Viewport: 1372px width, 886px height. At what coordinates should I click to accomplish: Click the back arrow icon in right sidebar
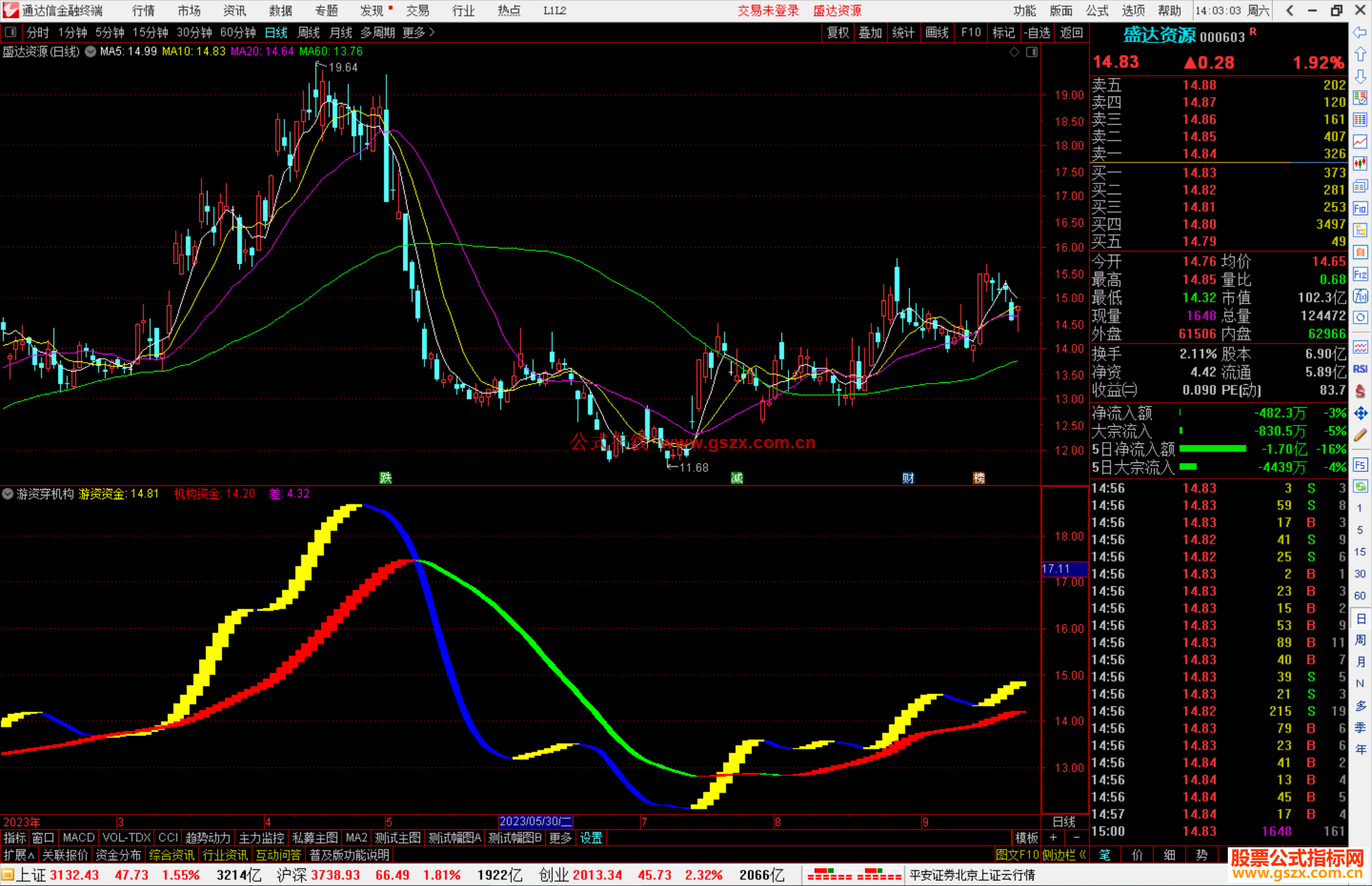(x=1360, y=32)
